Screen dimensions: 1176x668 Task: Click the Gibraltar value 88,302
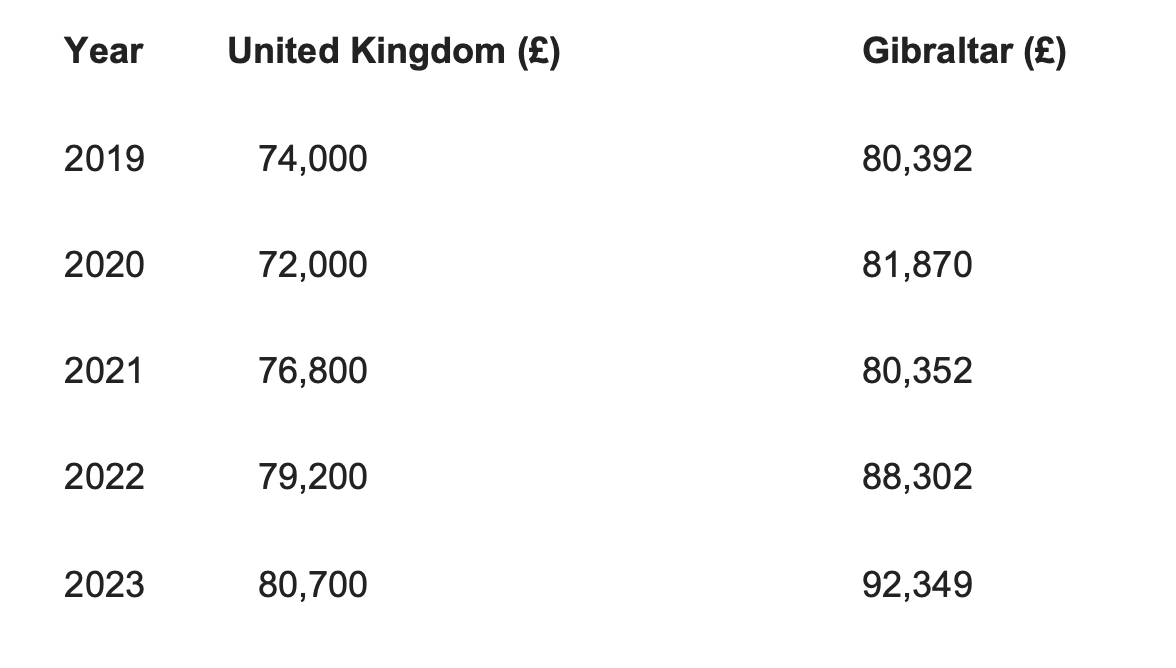click(x=917, y=478)
